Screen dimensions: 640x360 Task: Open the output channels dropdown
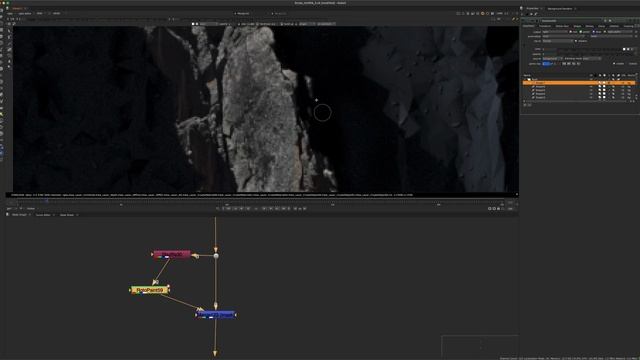(x=555, y=32)
